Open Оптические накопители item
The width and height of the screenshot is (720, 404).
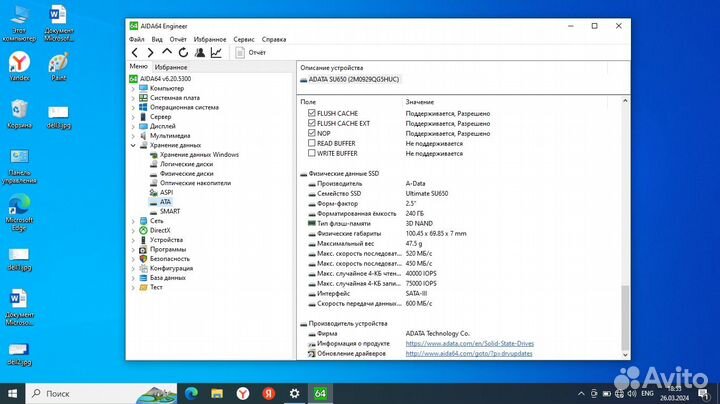[x=195, y=183]
